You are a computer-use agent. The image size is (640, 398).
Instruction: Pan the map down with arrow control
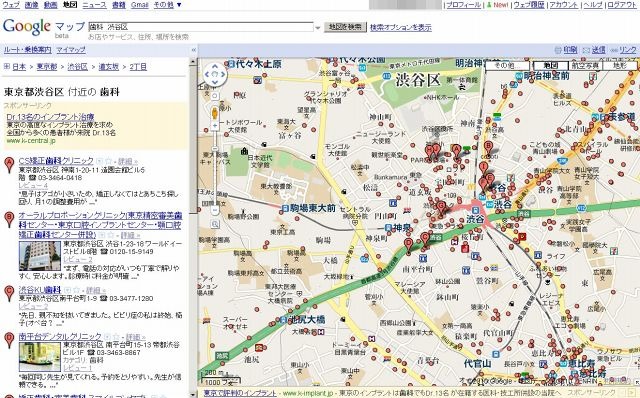tap(215, 82)
